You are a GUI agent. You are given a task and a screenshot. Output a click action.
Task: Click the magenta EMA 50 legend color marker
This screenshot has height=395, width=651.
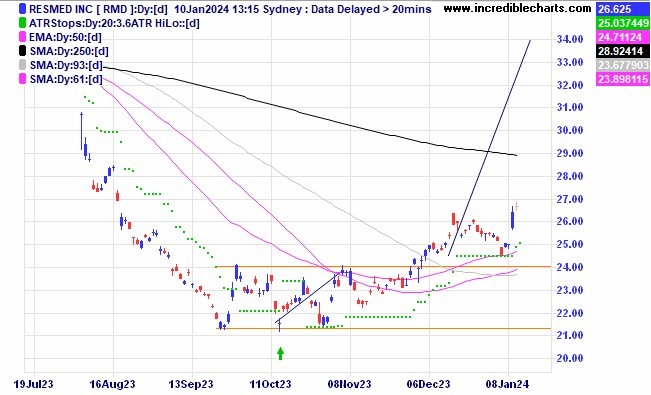coord(22,37)
